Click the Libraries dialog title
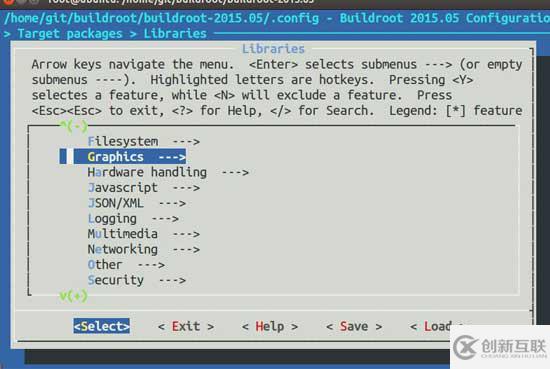Screen dimensions: 550x369 [273, 49]
